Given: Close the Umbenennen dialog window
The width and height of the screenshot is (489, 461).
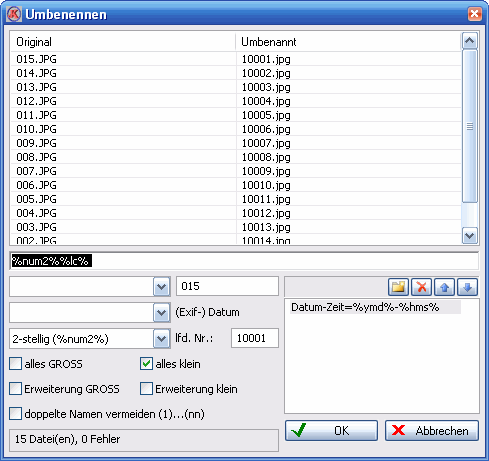Looking at the screenshot, I should pos(474,14).
